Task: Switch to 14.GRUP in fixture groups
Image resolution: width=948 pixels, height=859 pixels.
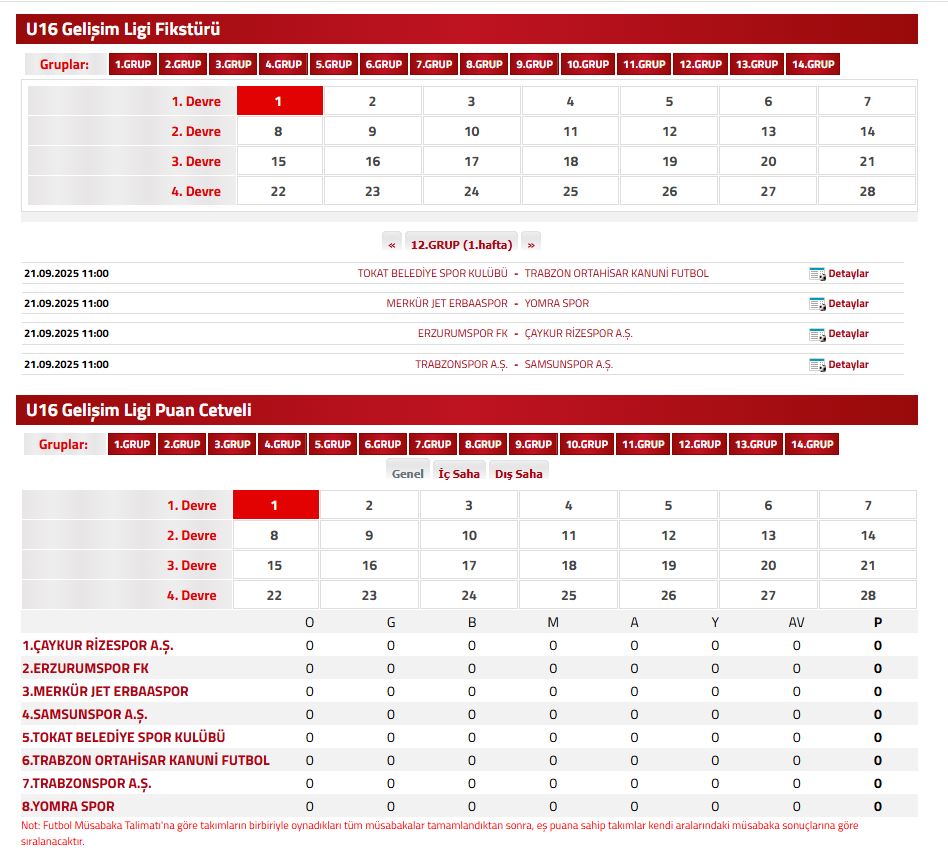Action: click(813, 64)
